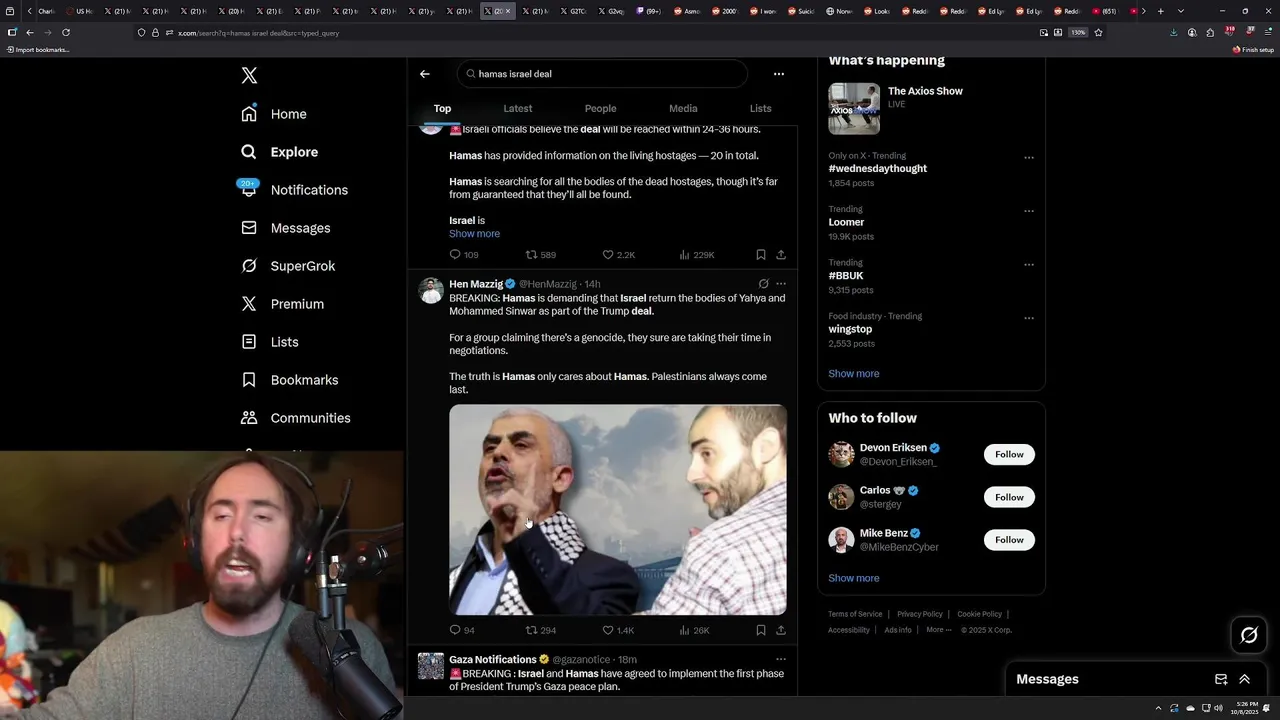Screen dimensions: 1280x720
Task: Open Privacy Policy link
Action: point(920,614)
